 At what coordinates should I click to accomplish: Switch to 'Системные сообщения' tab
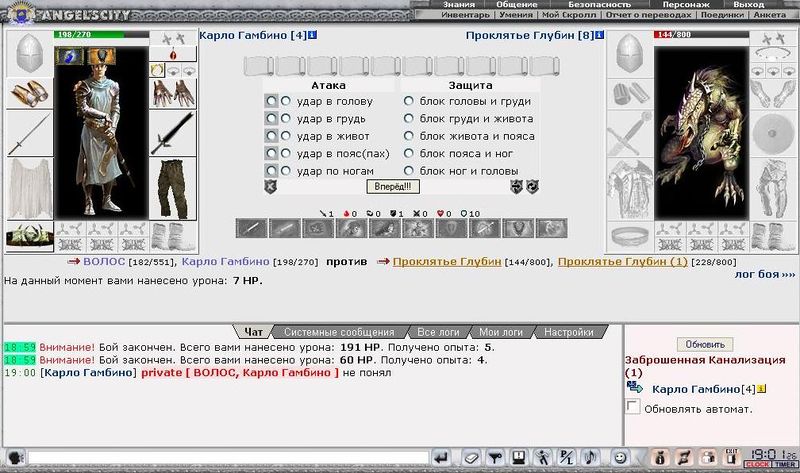pyautogui.click(x=339, y=331)
